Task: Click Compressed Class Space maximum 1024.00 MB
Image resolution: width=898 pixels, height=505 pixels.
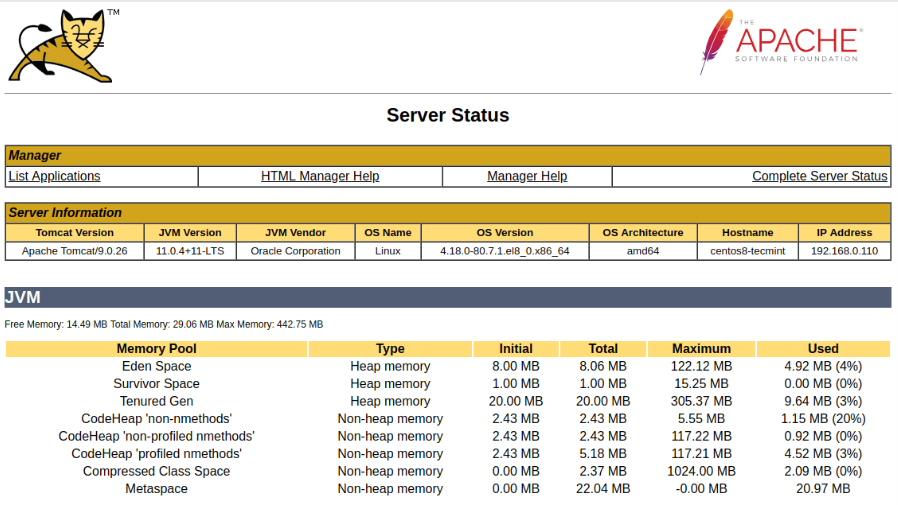Action: (x=702, y=471)
